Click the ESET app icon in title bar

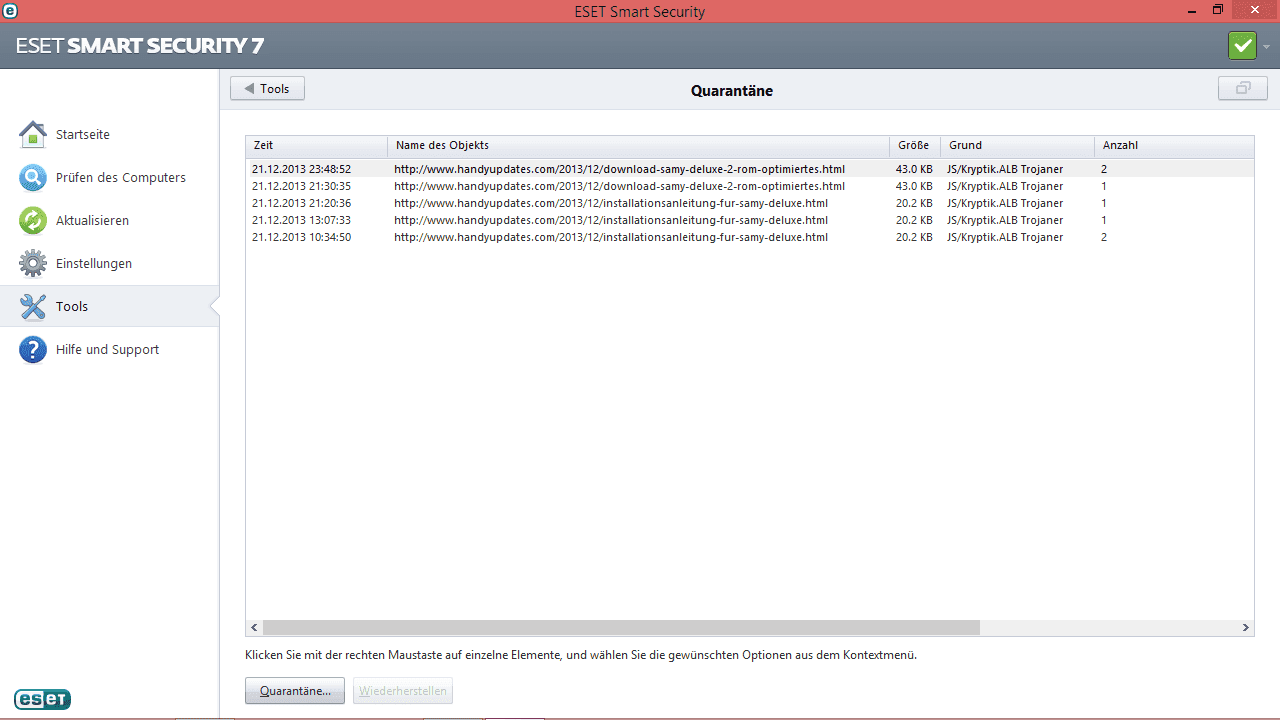point(9,10)
